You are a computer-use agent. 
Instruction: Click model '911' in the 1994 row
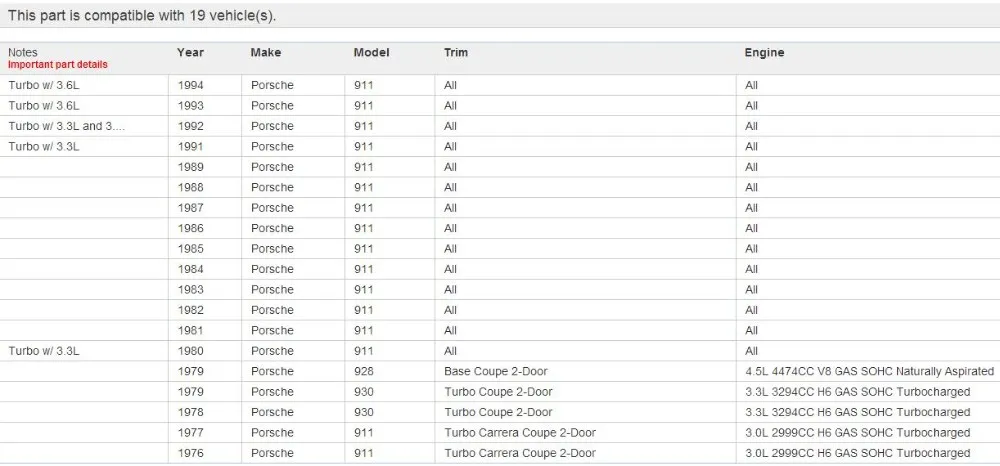[x=364, y=85]
